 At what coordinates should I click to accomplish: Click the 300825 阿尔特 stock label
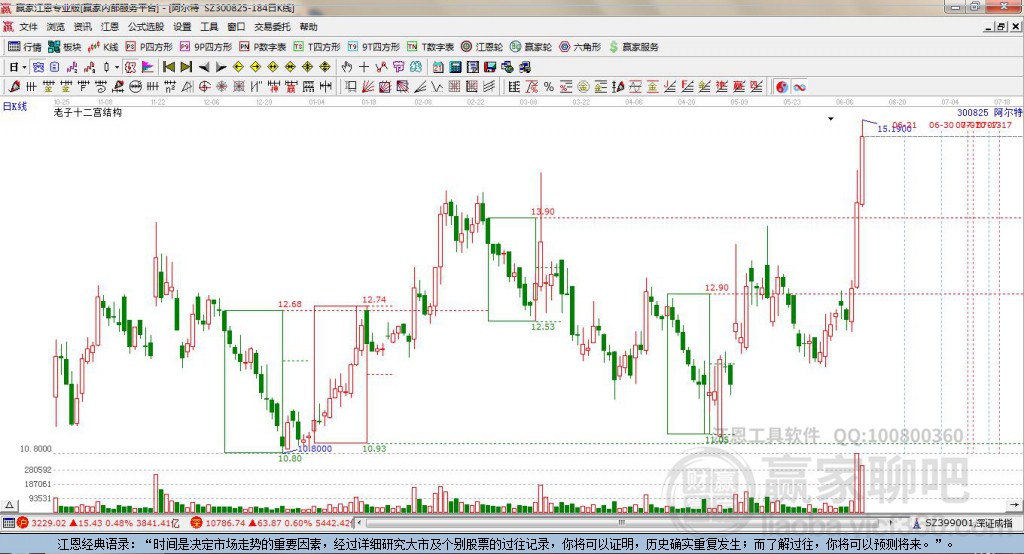(989, 113)
